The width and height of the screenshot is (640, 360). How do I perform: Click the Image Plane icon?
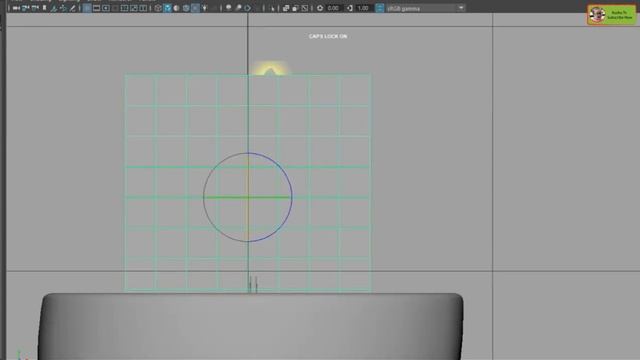[x=53, y=8]
